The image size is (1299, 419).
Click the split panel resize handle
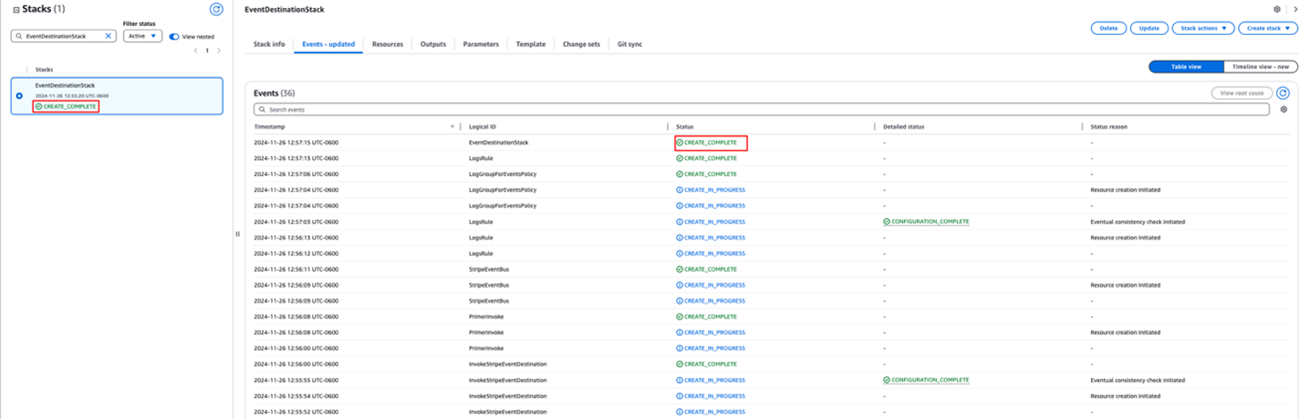237,234
